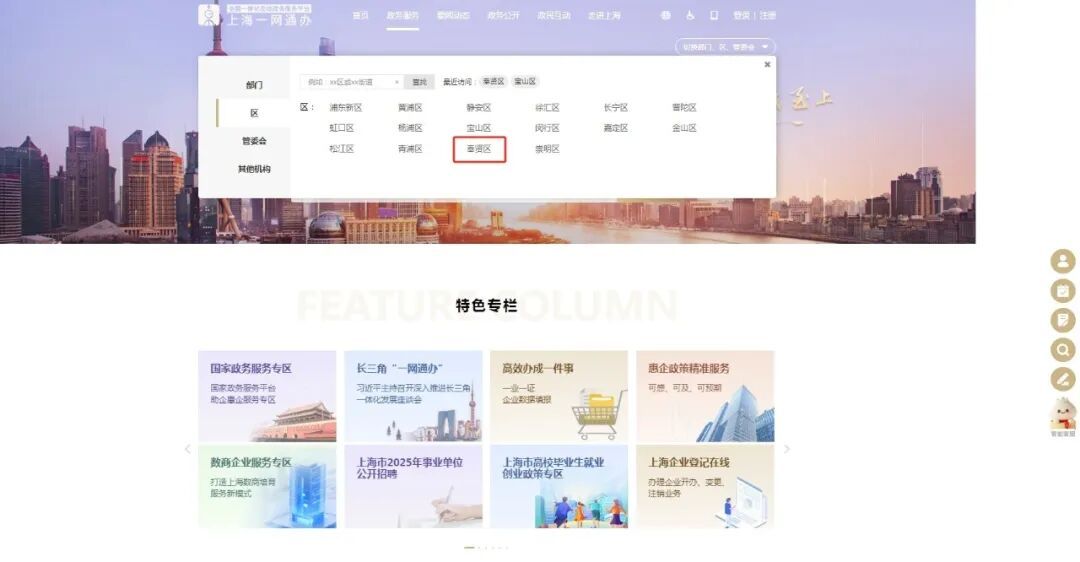This screenshot has width=1080, height=562.
Task: Click the 注册 link
Action: [767, 15]
